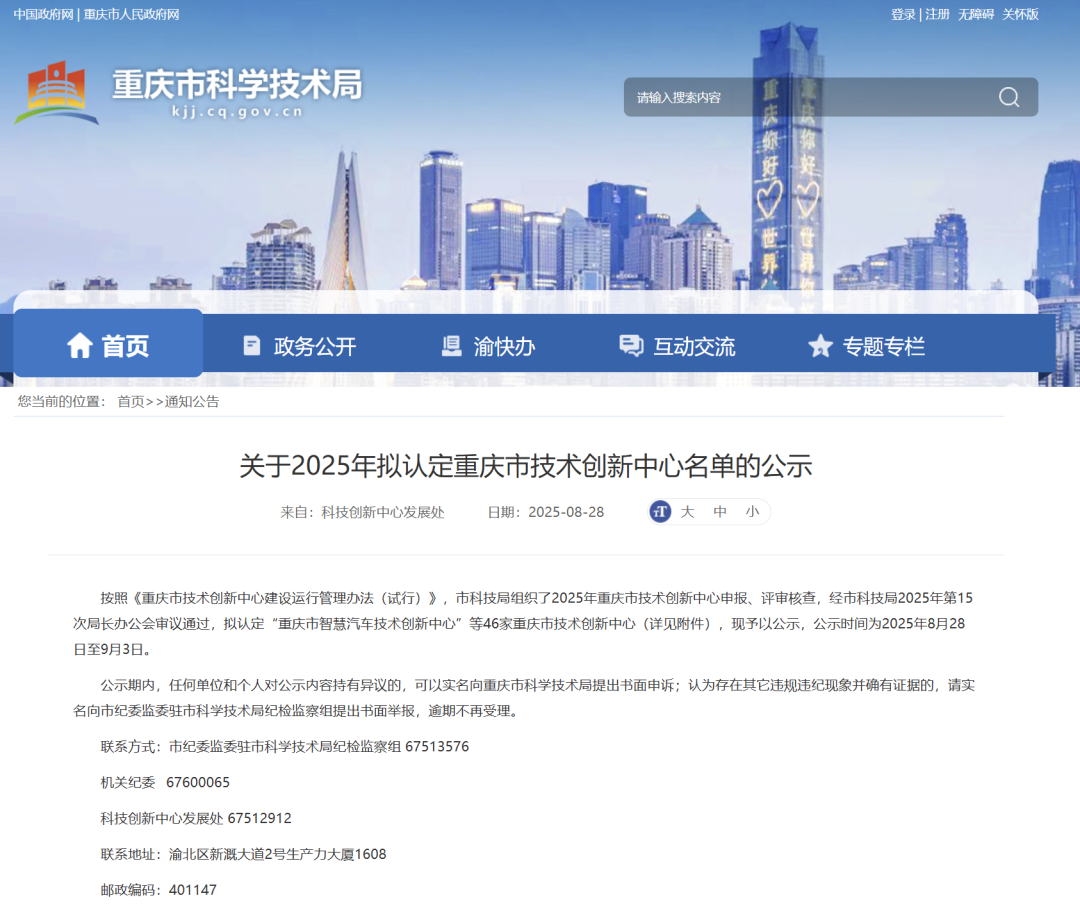Screen dimensions: 1080x907
Task: Click the chat bubble icon beside 互动交流
Action: pyautogui.click(x=631, y=345)
